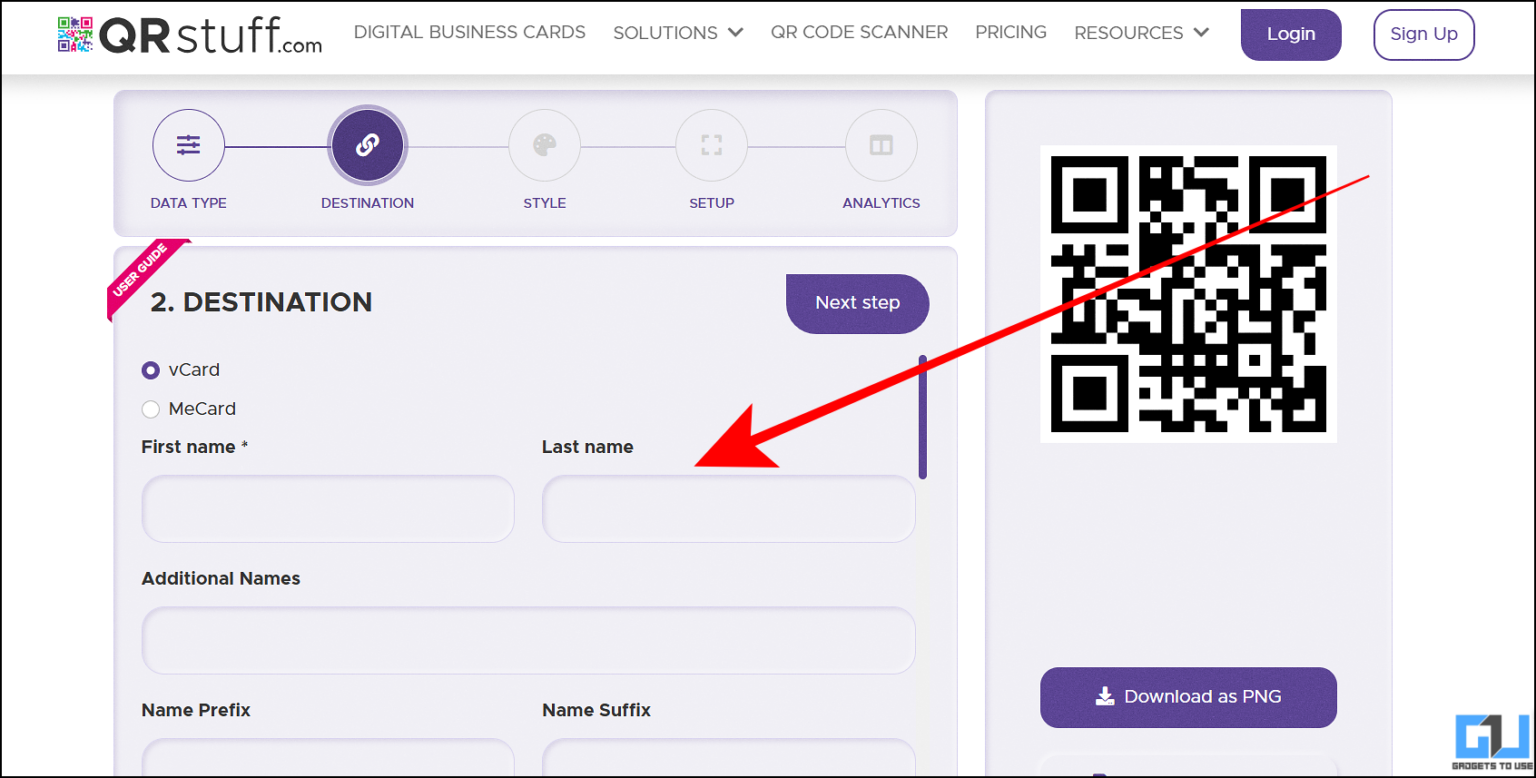Open the Style palette icon
The image size is (1536, 778).
point(544,145)
